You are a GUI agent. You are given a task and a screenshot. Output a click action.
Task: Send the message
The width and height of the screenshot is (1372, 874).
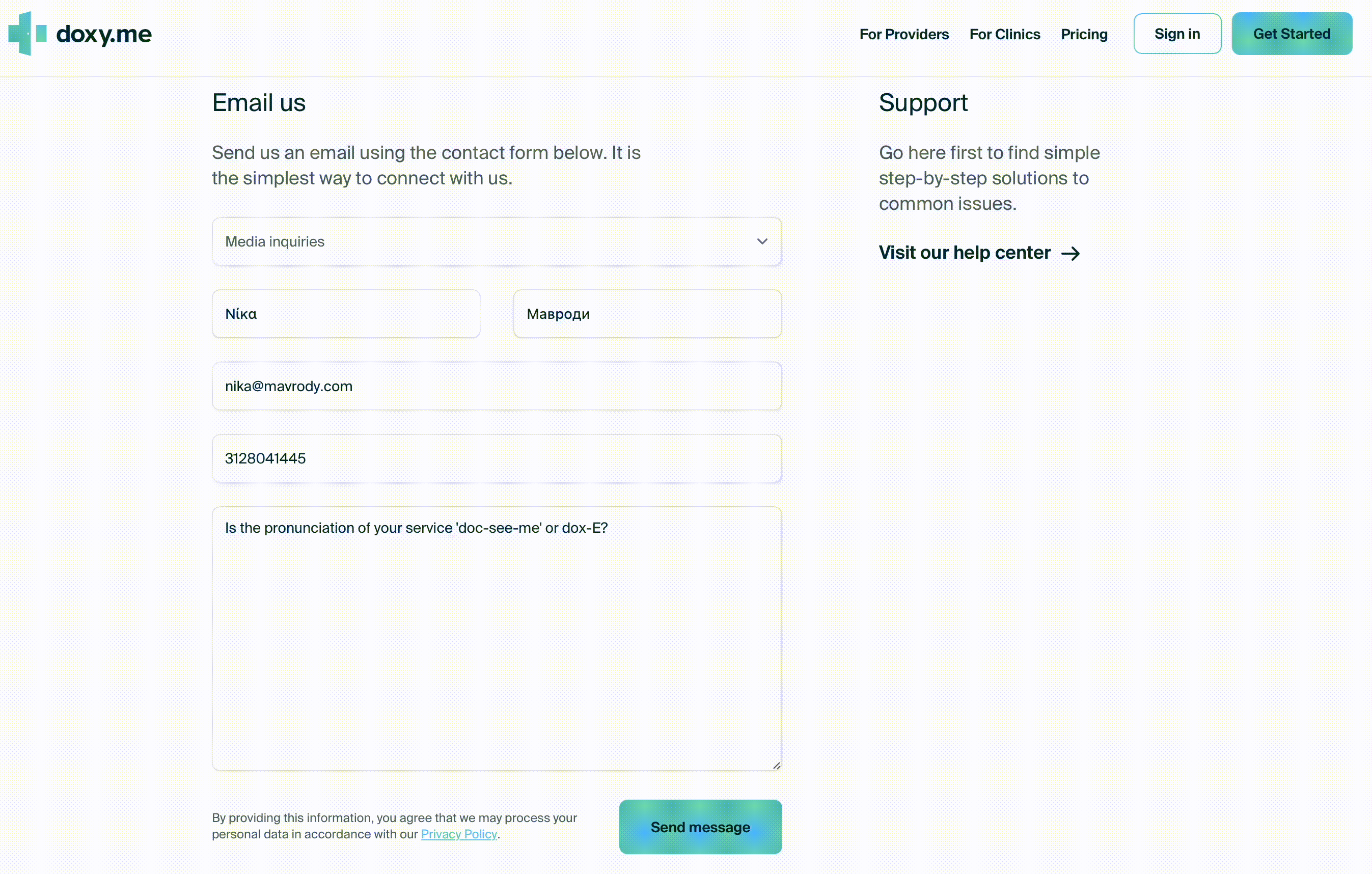point(700,827)
